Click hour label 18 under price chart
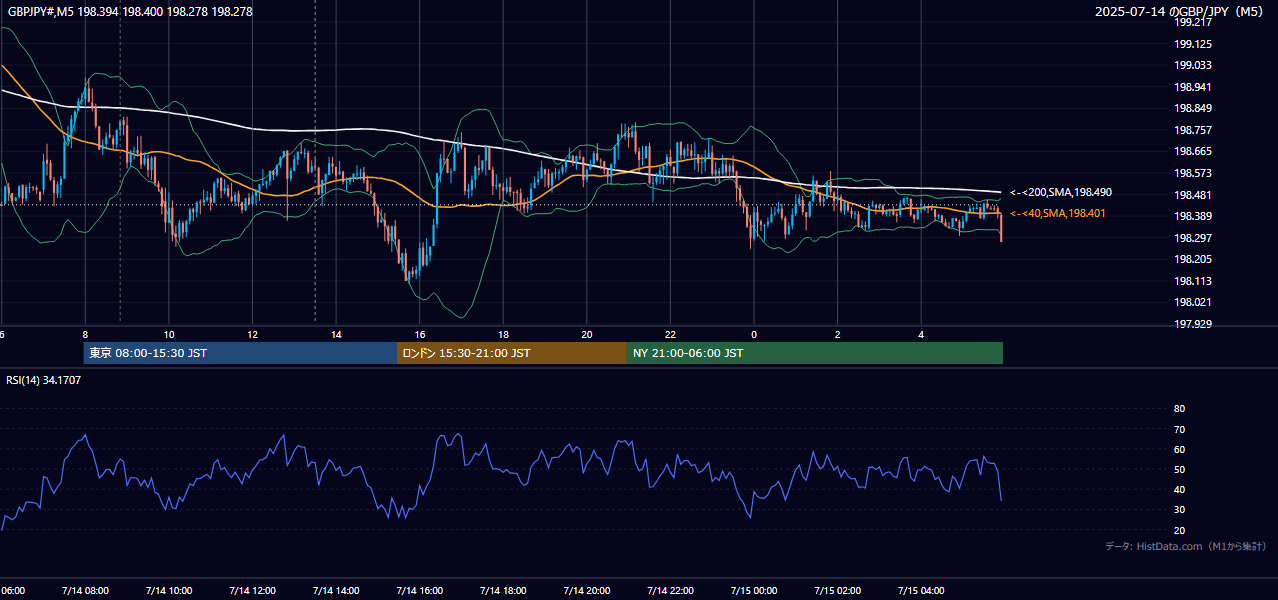This screenshot has height=600, width=1278. coord(503,334)
